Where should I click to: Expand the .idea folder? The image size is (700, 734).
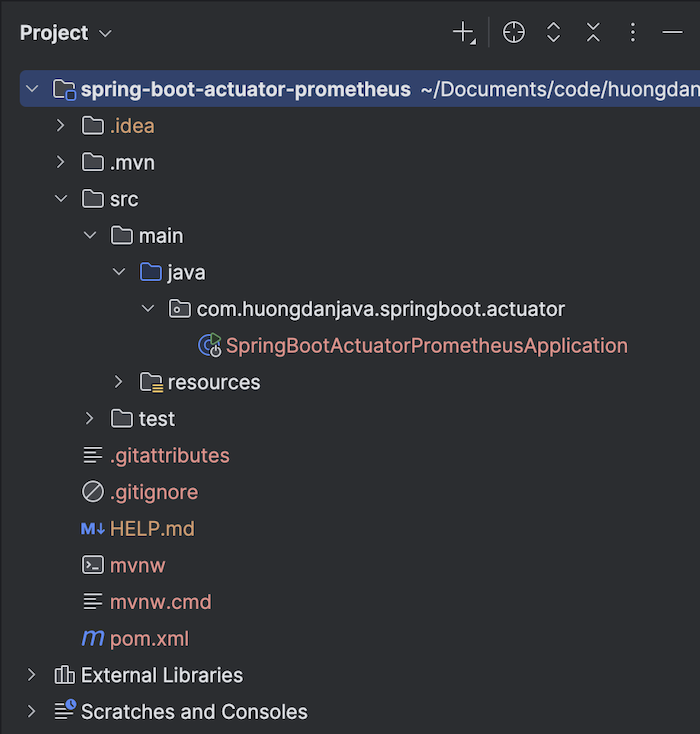(61, 126)
